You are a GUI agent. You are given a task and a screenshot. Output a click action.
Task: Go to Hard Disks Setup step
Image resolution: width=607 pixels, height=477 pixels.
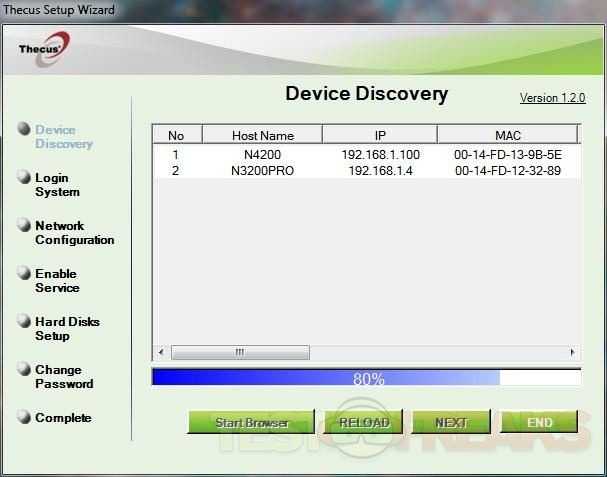67,329
